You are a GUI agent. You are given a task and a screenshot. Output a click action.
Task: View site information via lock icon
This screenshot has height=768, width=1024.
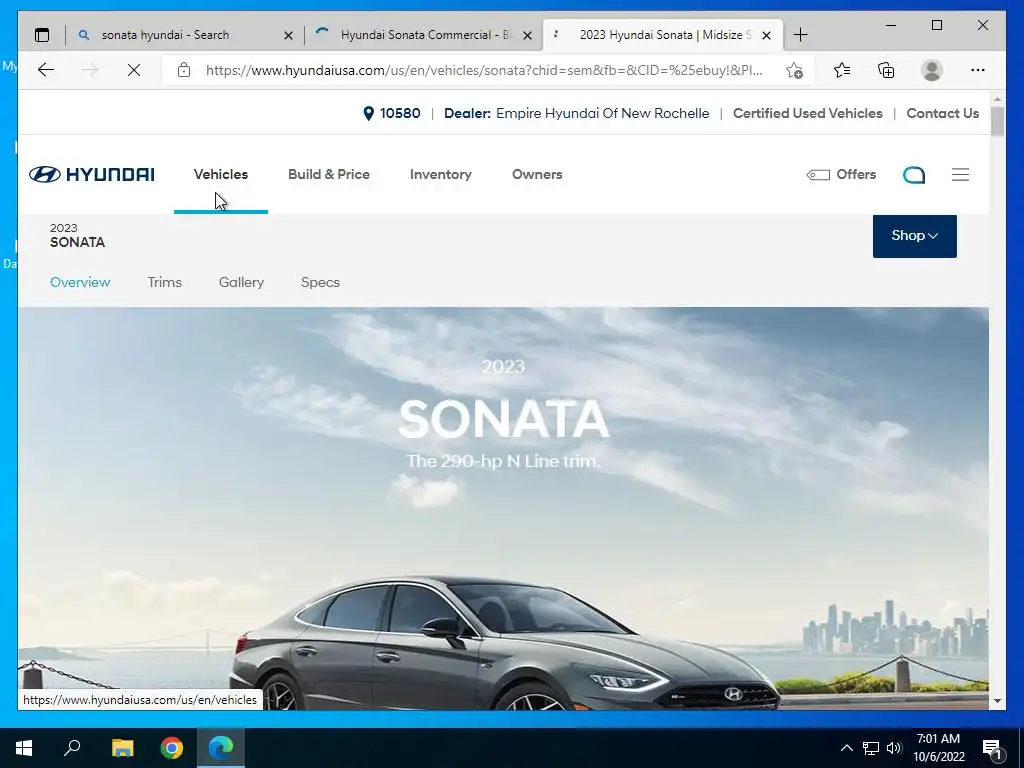point(184,70)
